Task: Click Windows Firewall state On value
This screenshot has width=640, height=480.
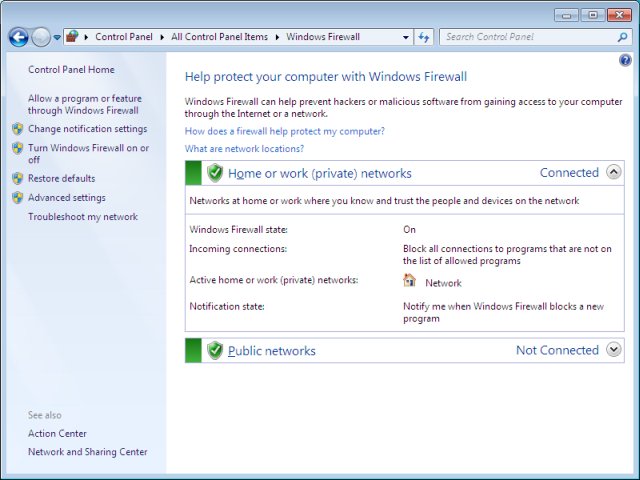Action: click(x=409, y=229)
